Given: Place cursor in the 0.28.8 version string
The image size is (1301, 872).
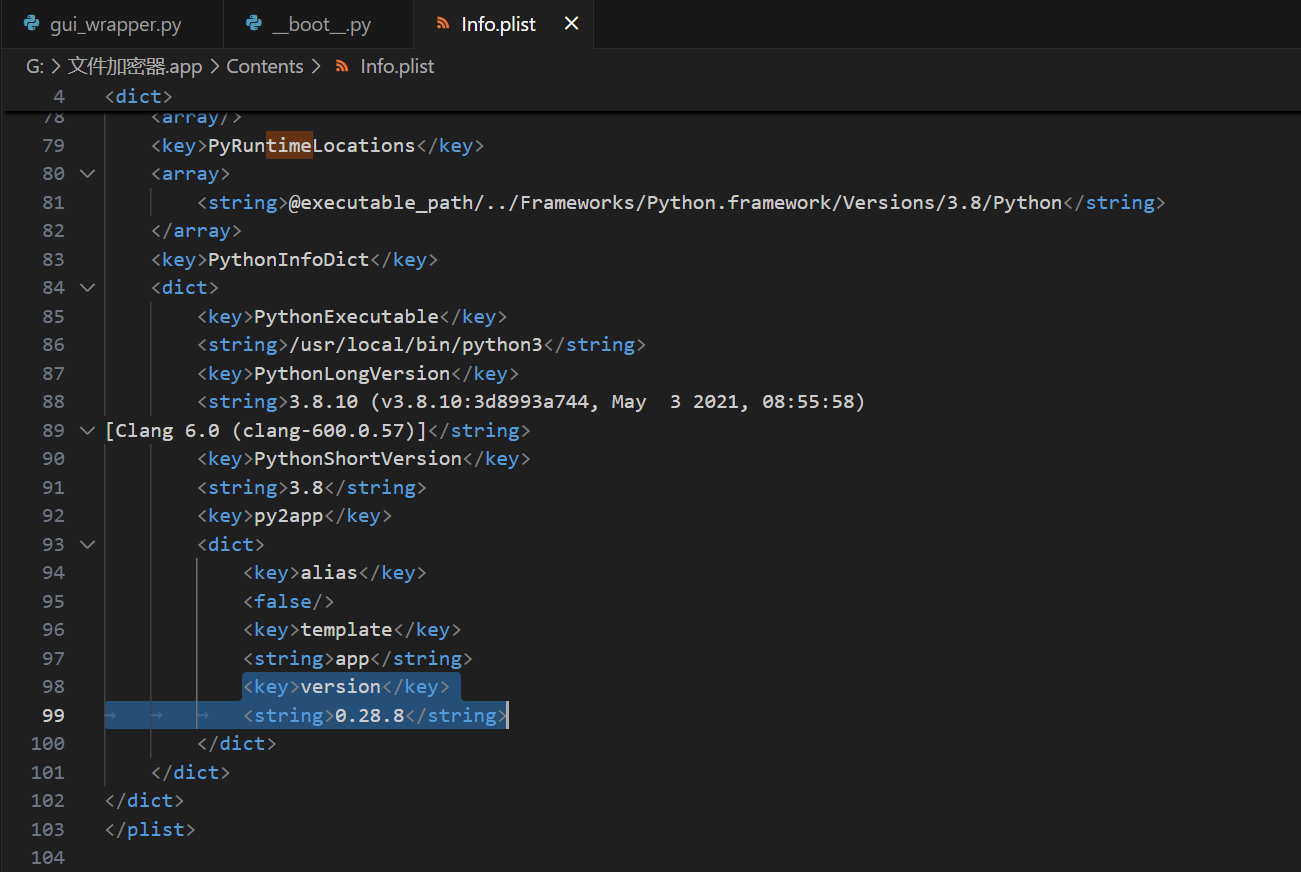Looking at the screenshot, I should pyautogui.click(x=370, y=716).
